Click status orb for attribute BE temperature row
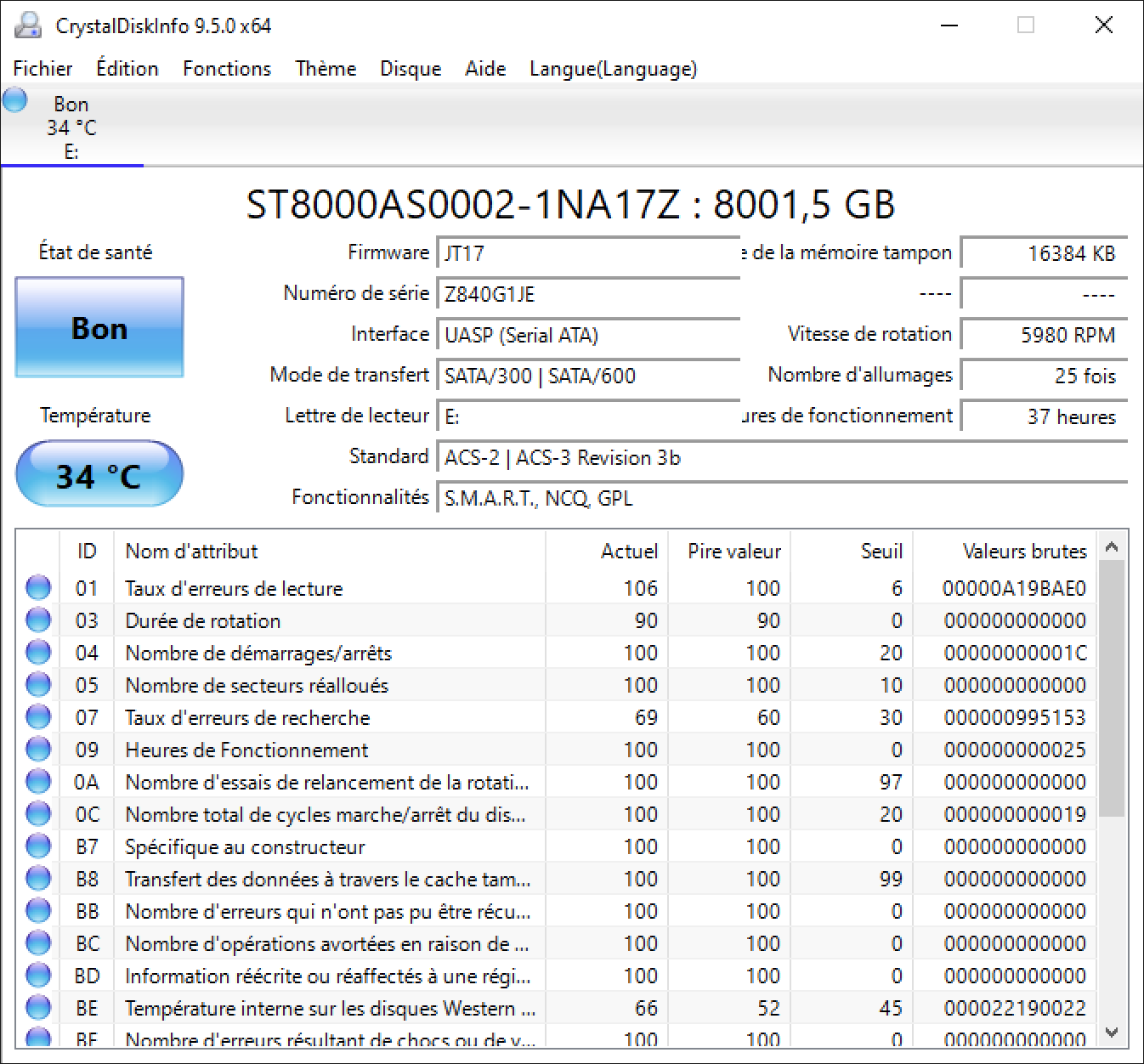 [x=38, y=1008]
